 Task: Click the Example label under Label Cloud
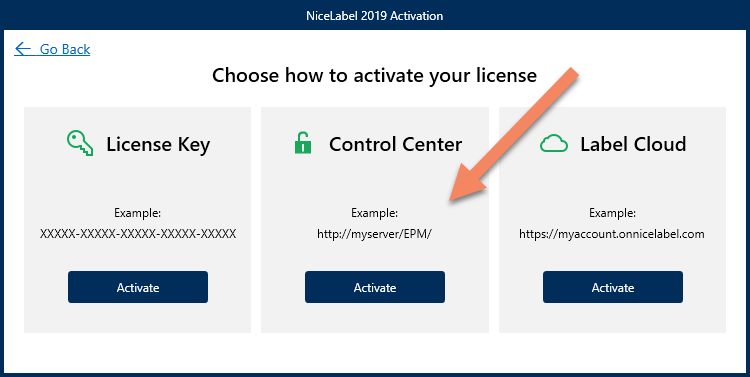click(612, 213)
